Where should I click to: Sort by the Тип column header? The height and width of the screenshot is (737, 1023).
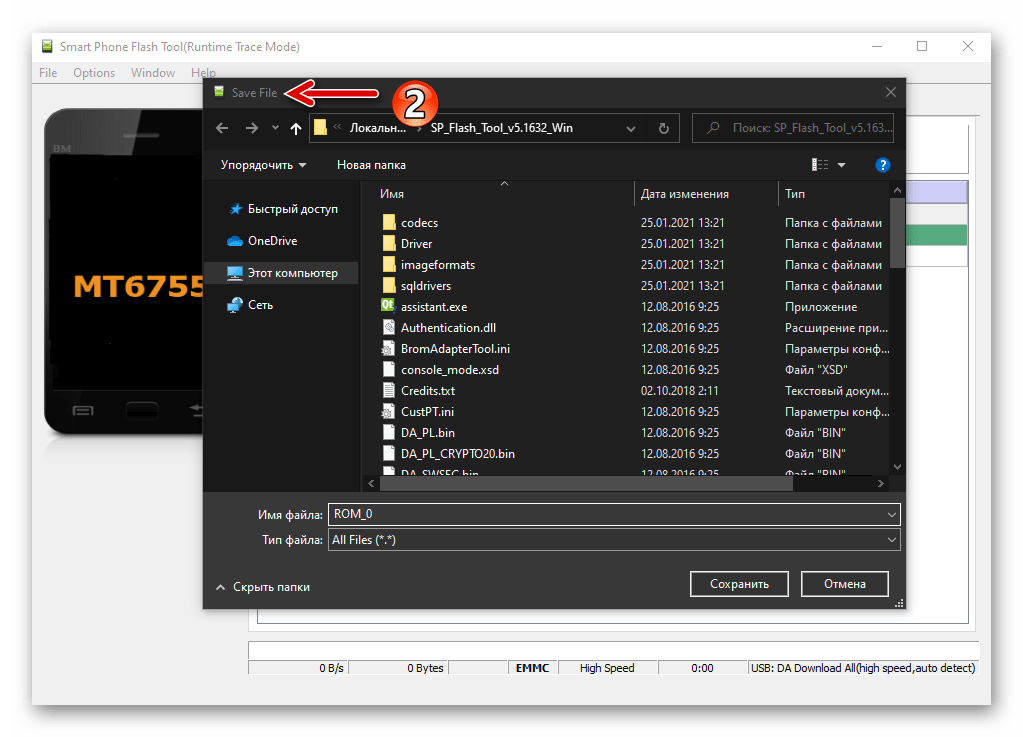pyautogui.click(x=795, y=194)
